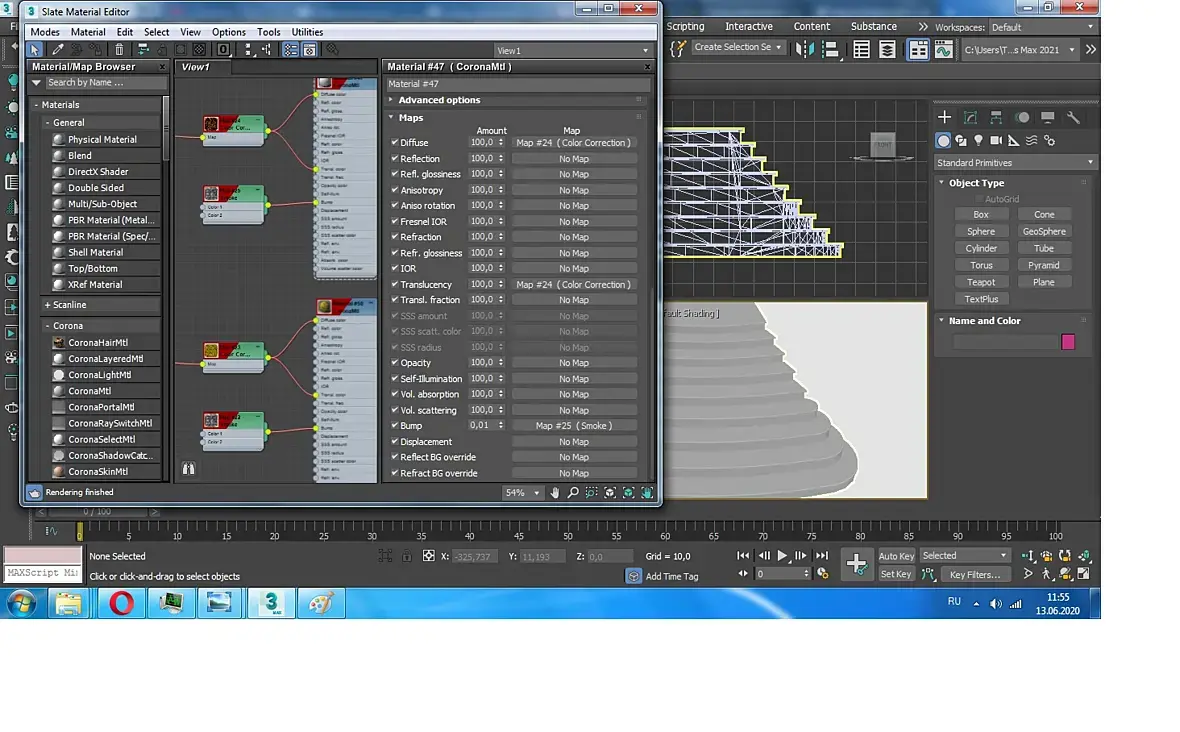Click the Auto Key button
Screen dimensions: 1180x732
(x=896, y=556)
